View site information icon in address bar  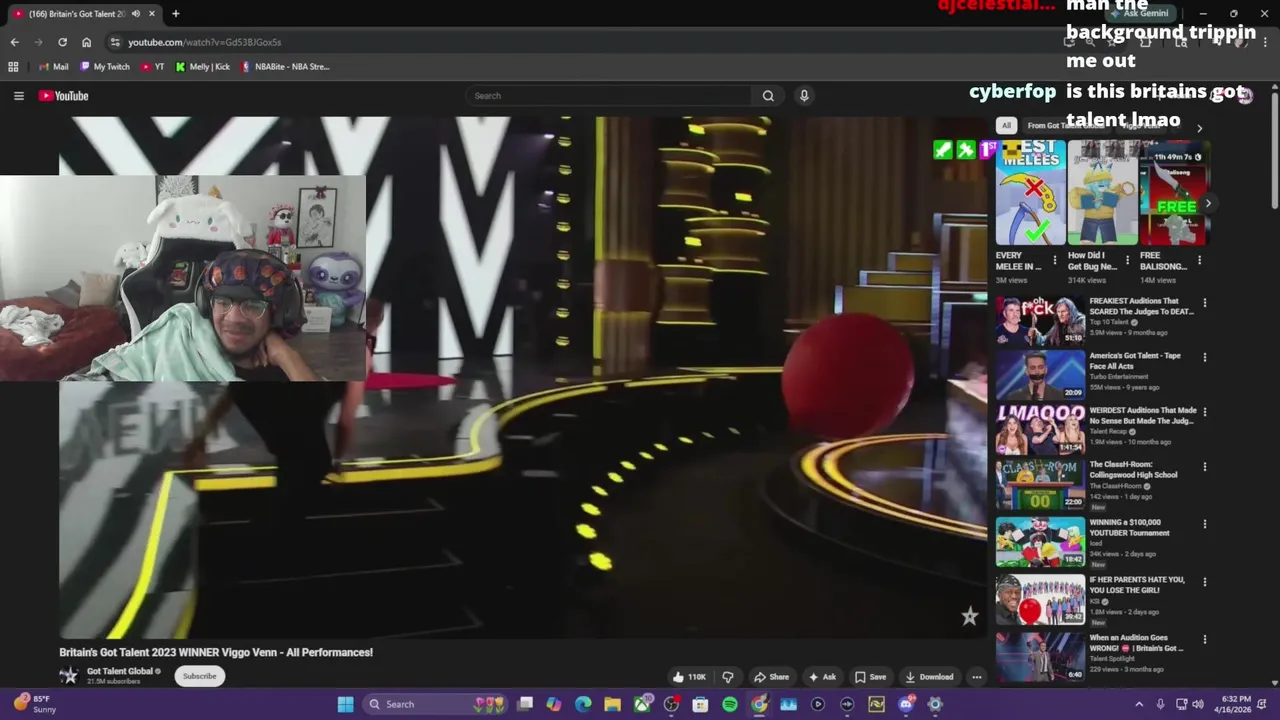(115, 42)
